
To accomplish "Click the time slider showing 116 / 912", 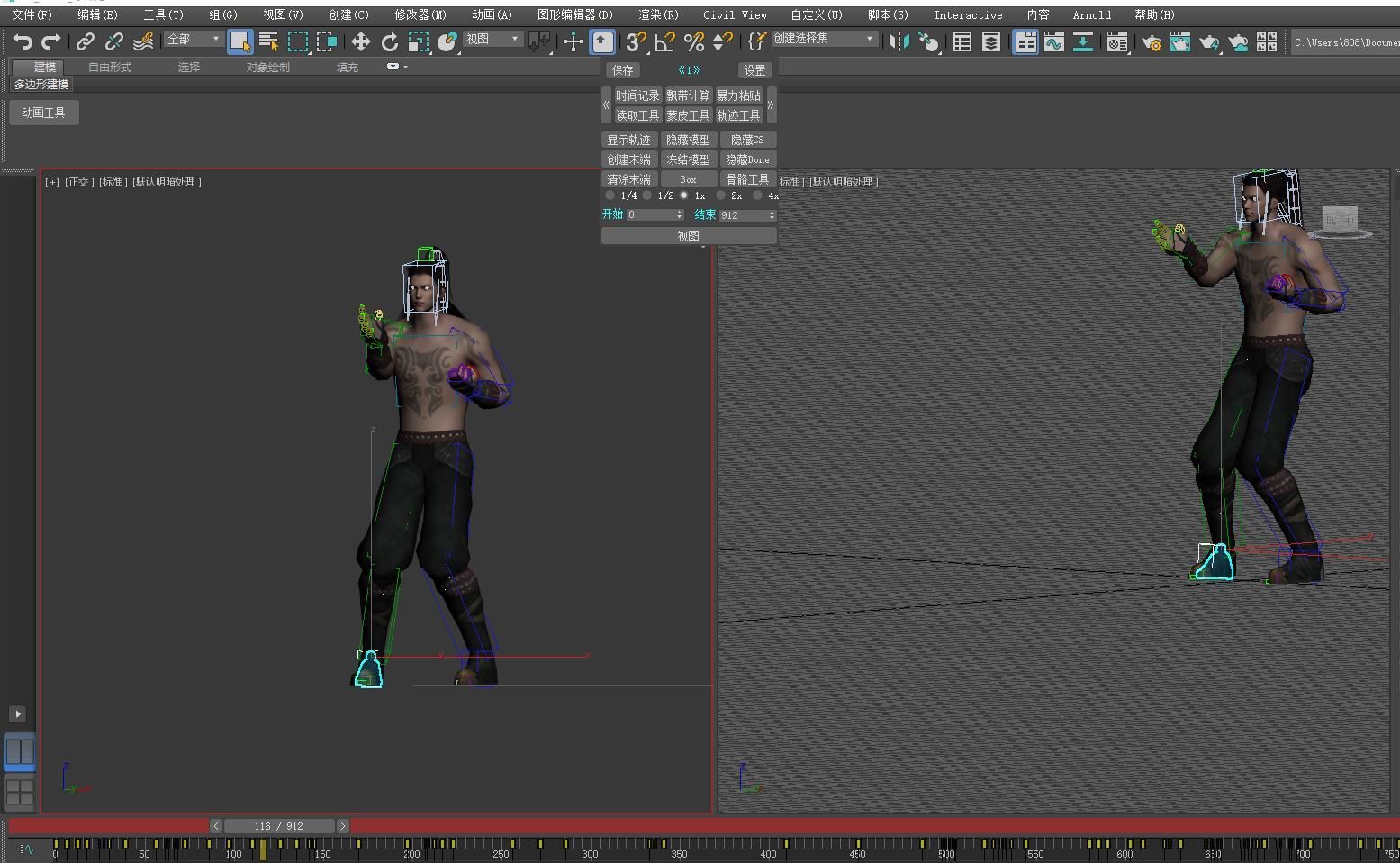I will pyautogui.click(x=279, y=826).
